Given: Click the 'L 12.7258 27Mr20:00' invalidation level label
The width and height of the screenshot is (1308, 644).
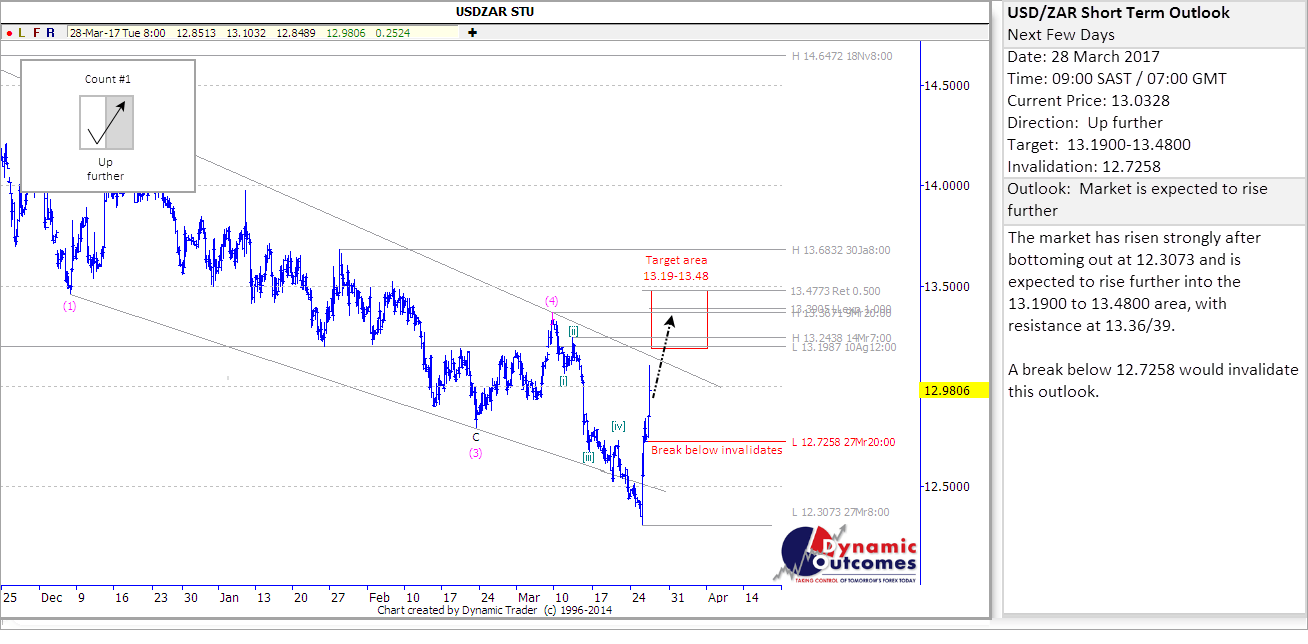Looking at the screenshot, I should point(842,441).
